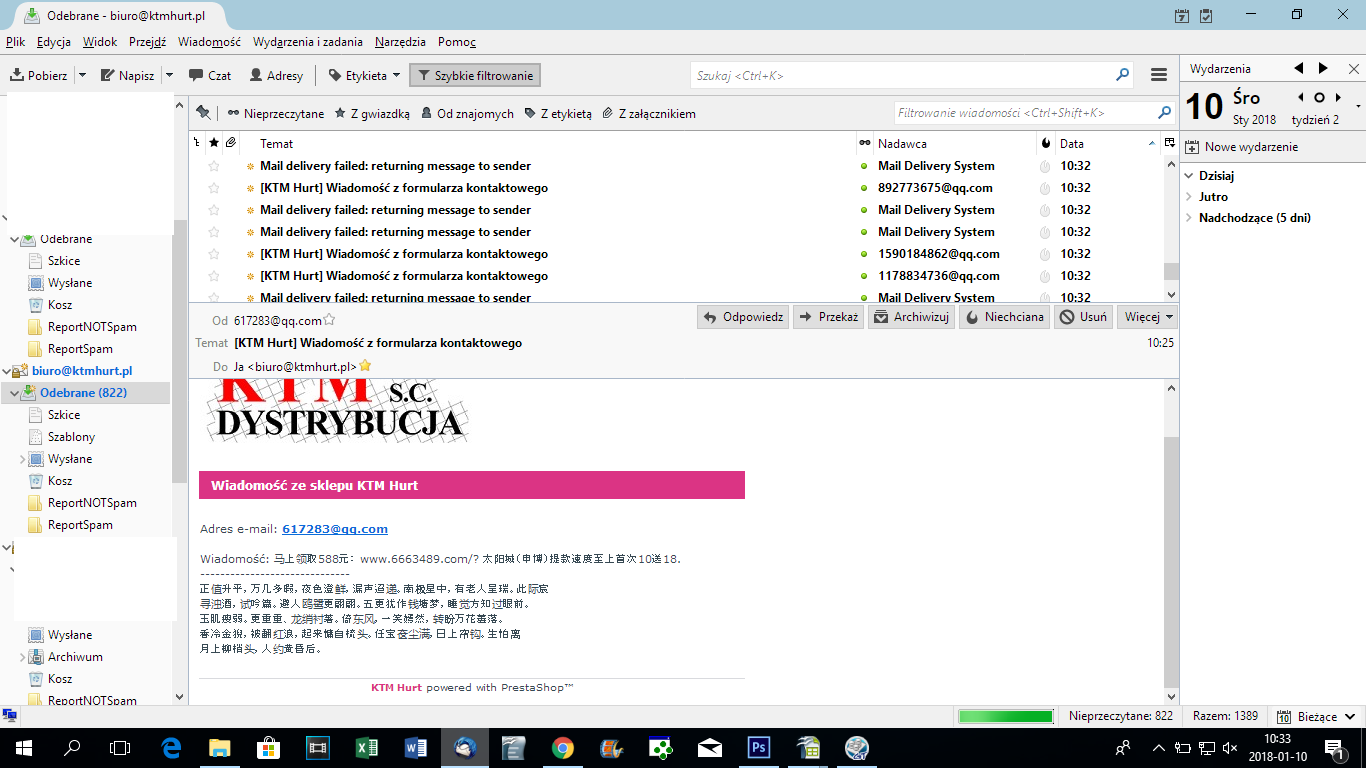Click the magnifier in the Szukaj search box
Viewport: 1366px width, 768px height.
click(x=1123, y=75)
